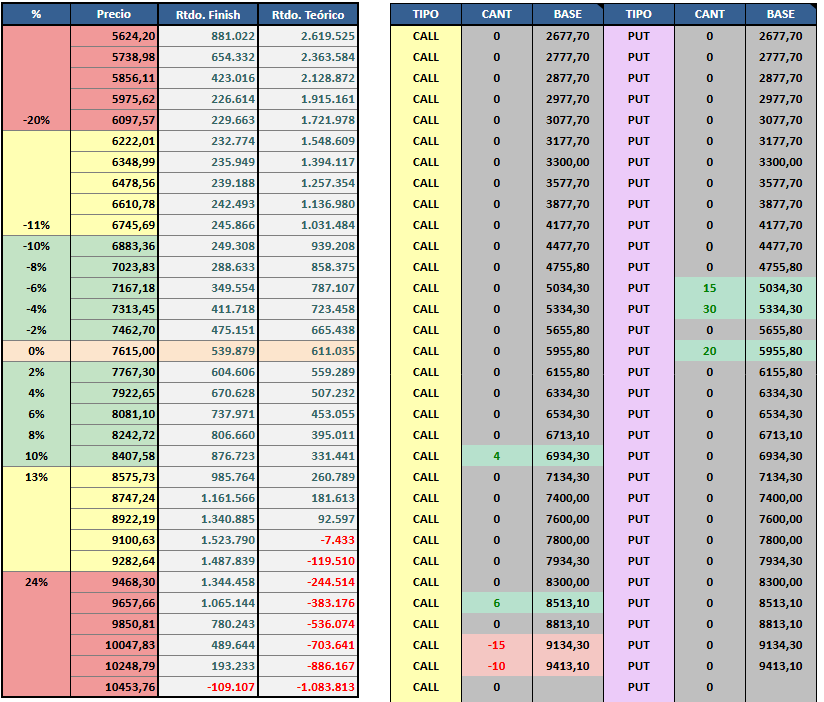Click the 0% percentage cell

(36, 351)
